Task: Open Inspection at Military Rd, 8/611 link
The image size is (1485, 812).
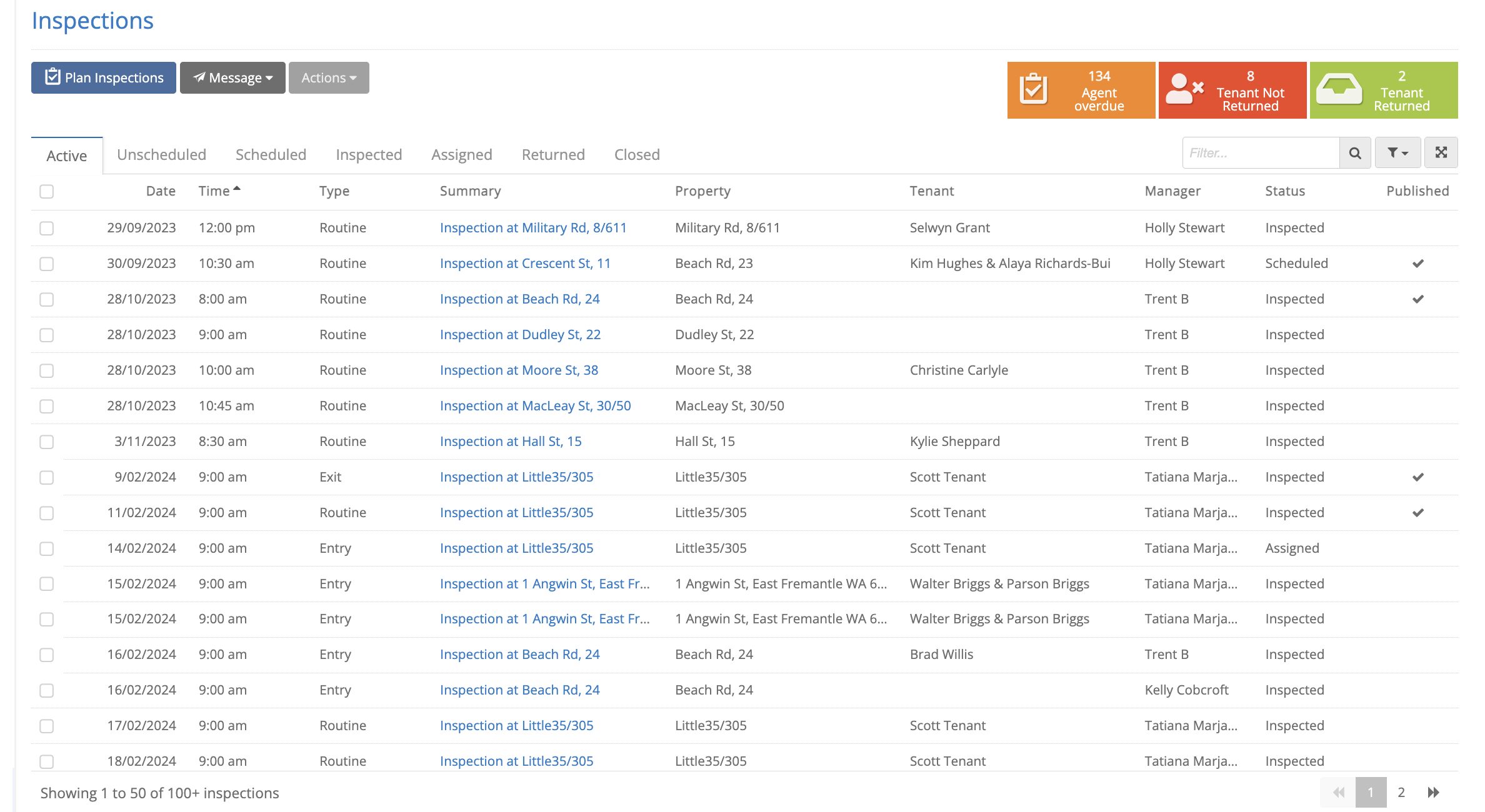Action: click(533, 228)
